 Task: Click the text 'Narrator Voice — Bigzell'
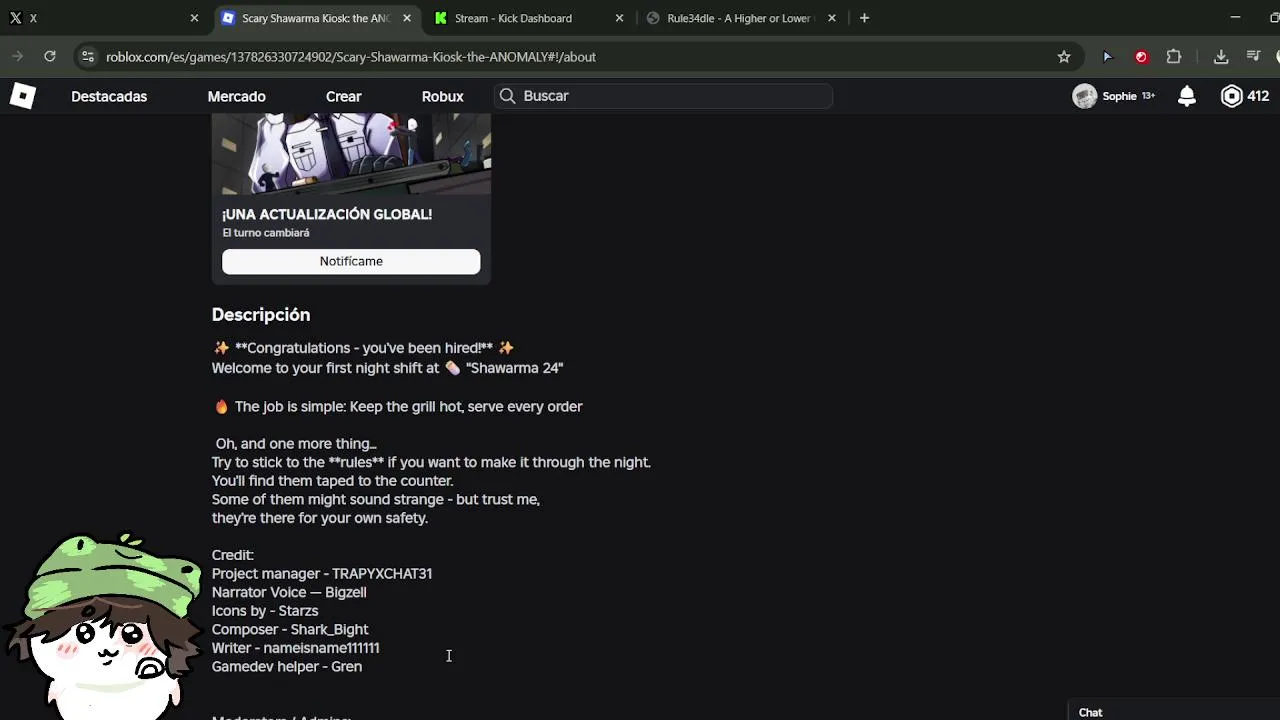[x=289, y=592]
